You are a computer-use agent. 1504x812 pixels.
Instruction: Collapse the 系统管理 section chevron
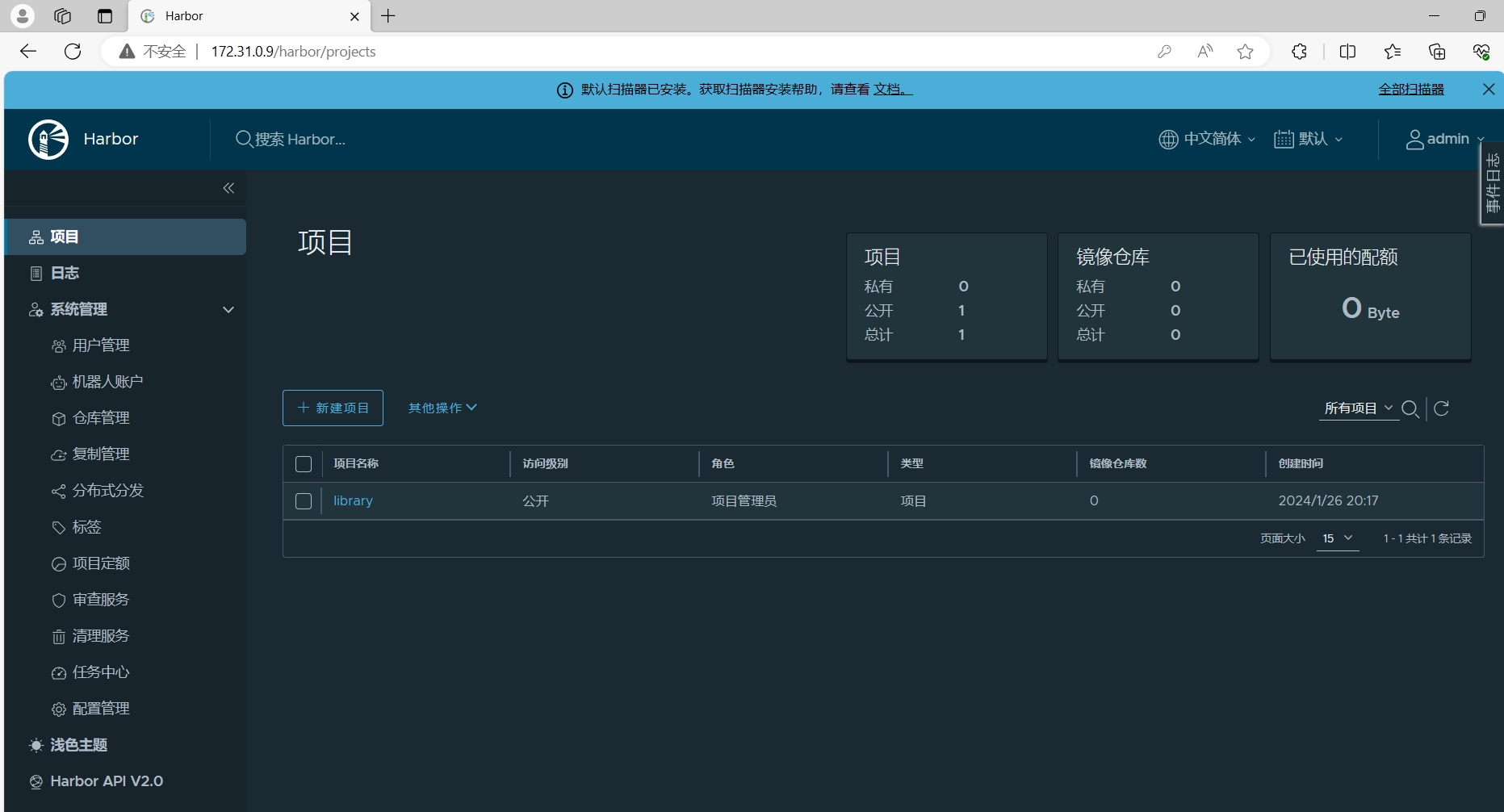coord(228,310)
